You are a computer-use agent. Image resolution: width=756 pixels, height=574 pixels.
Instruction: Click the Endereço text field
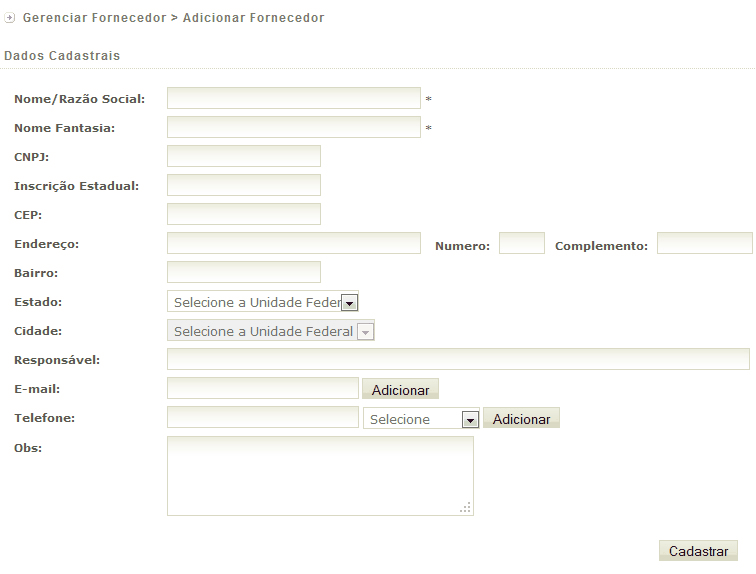(293, 243)
